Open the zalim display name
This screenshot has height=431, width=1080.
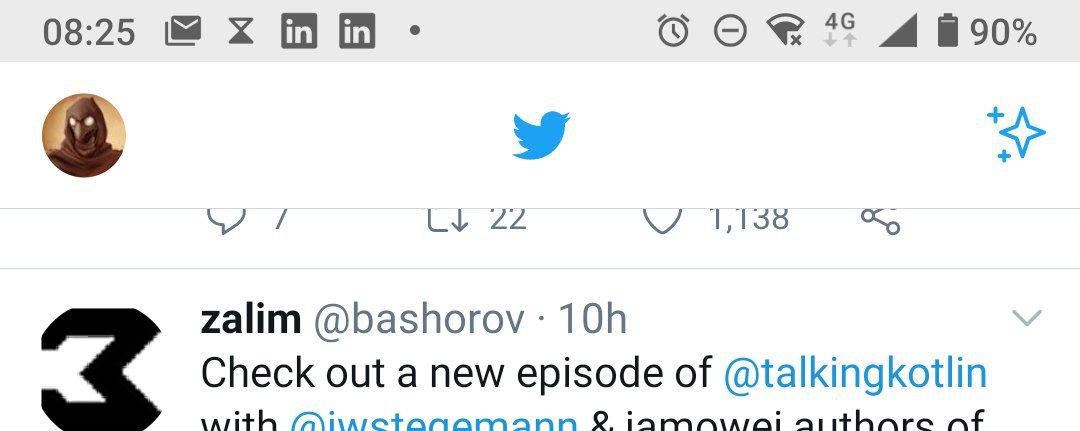click(x=251, y=319)
